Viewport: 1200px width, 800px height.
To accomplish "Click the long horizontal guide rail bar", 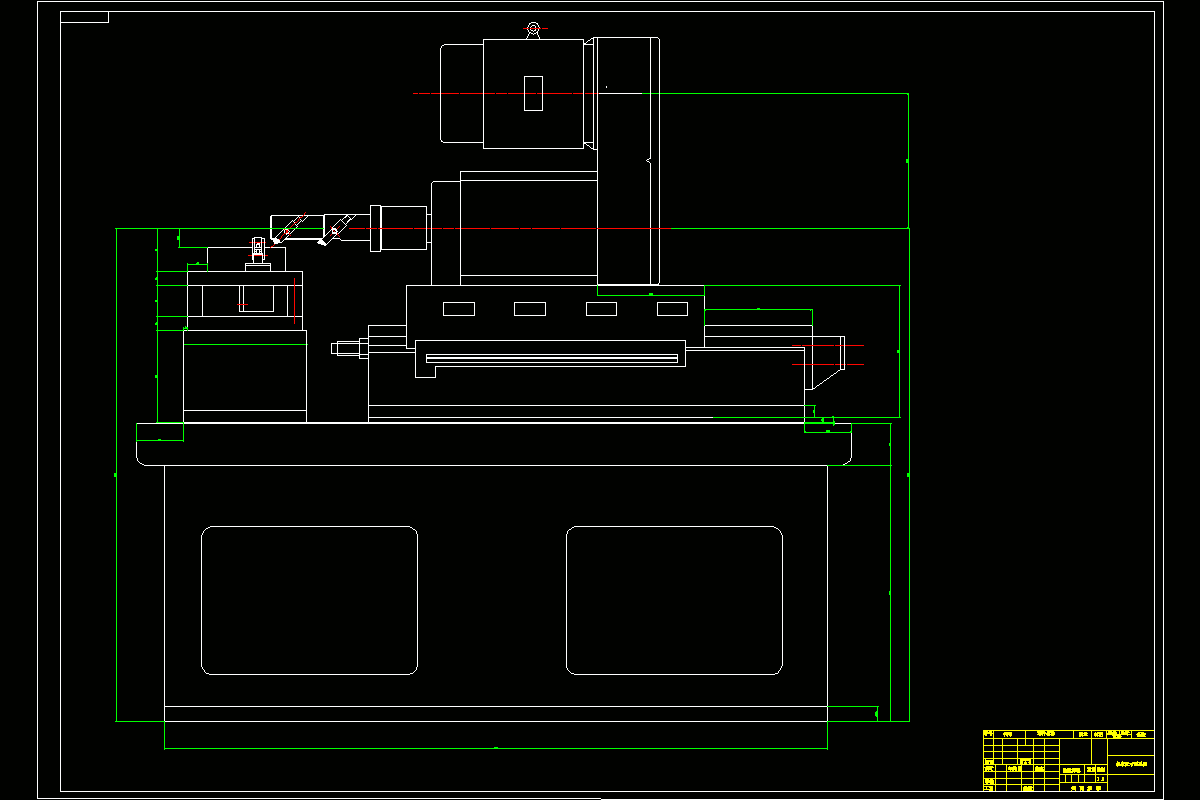I will pyautogui.click(x=552, y=358).
